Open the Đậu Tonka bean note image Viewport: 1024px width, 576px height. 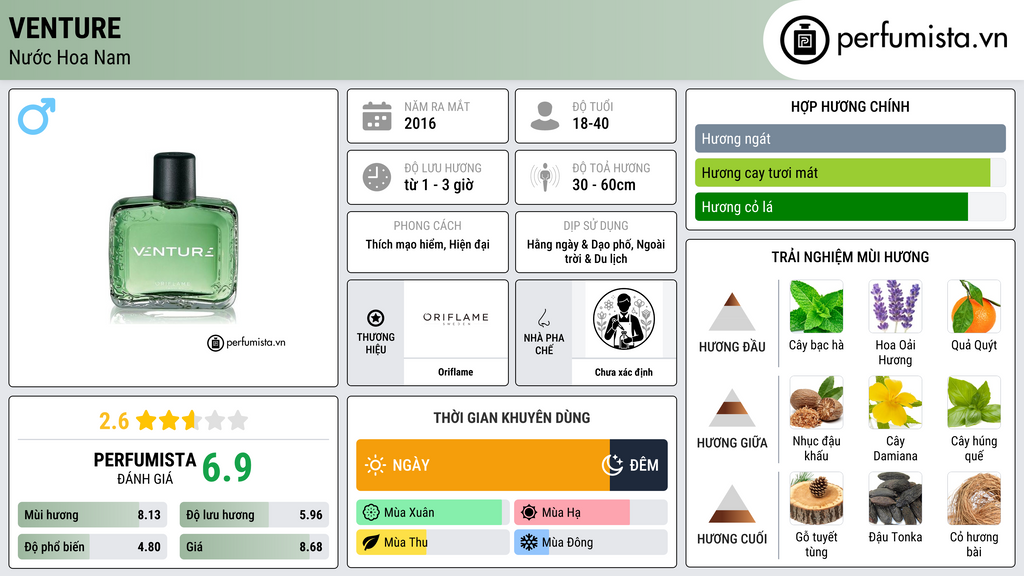(895, 499)
